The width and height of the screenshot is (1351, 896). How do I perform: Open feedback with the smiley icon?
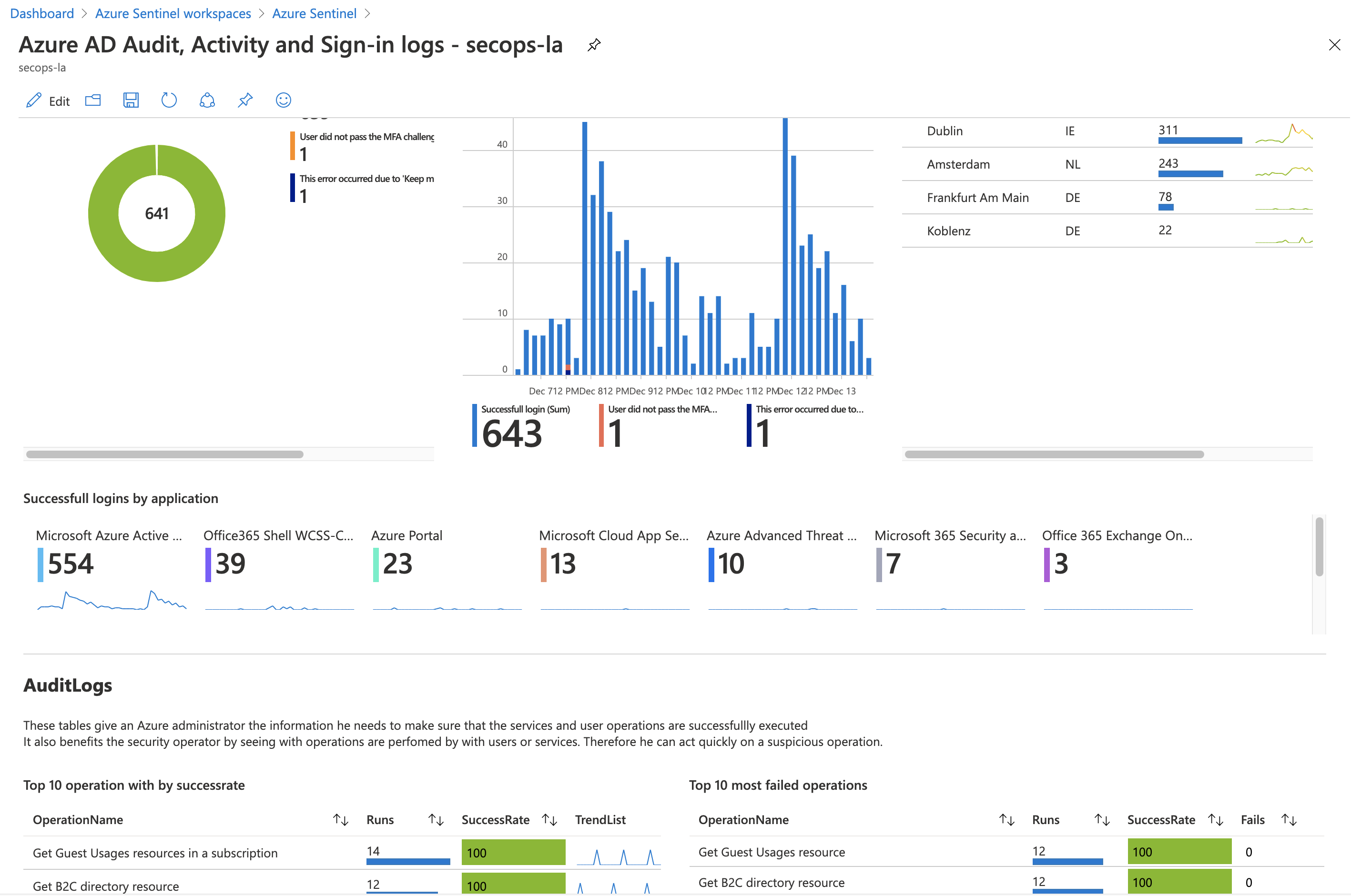click(x=283, y=100)
